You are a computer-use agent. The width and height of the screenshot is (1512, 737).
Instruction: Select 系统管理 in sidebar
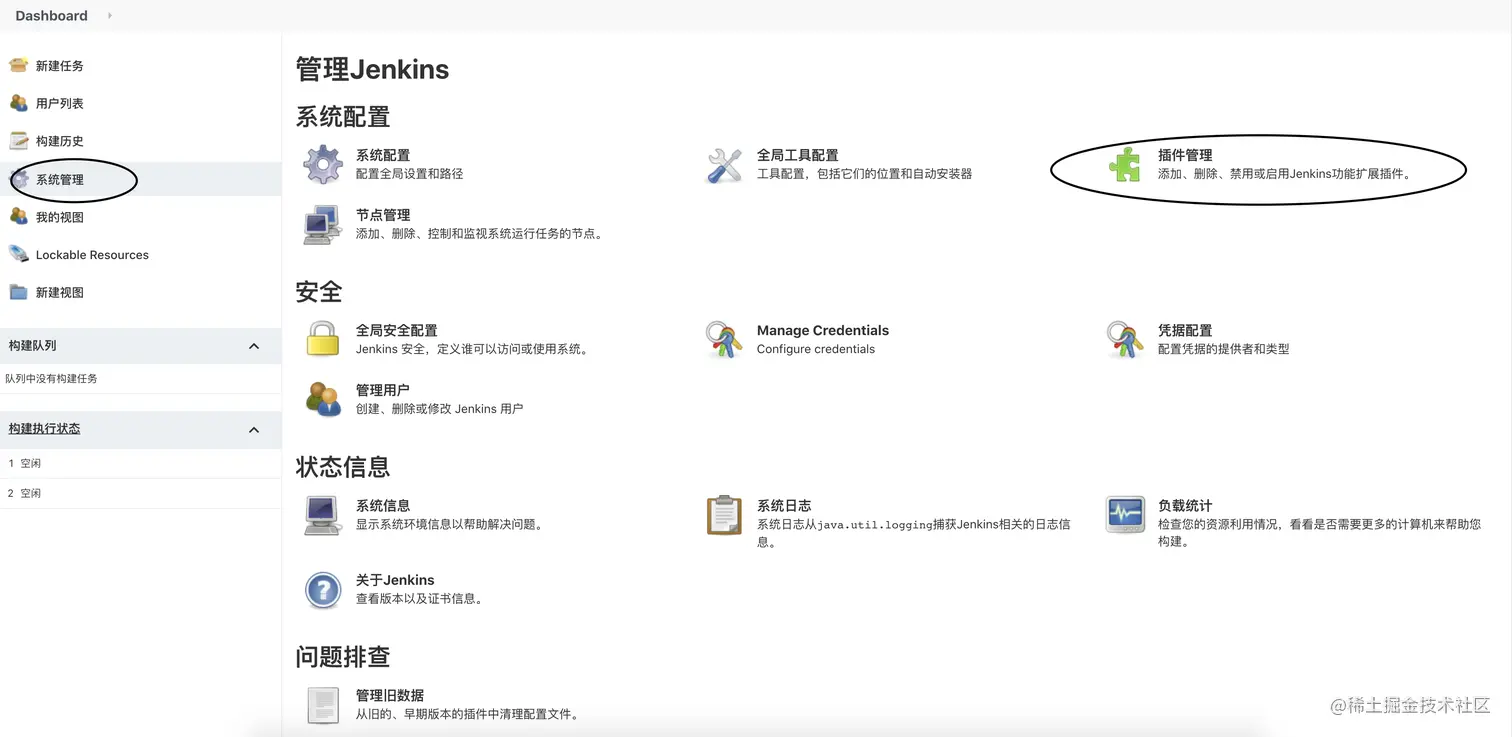[x=60, y=180]
